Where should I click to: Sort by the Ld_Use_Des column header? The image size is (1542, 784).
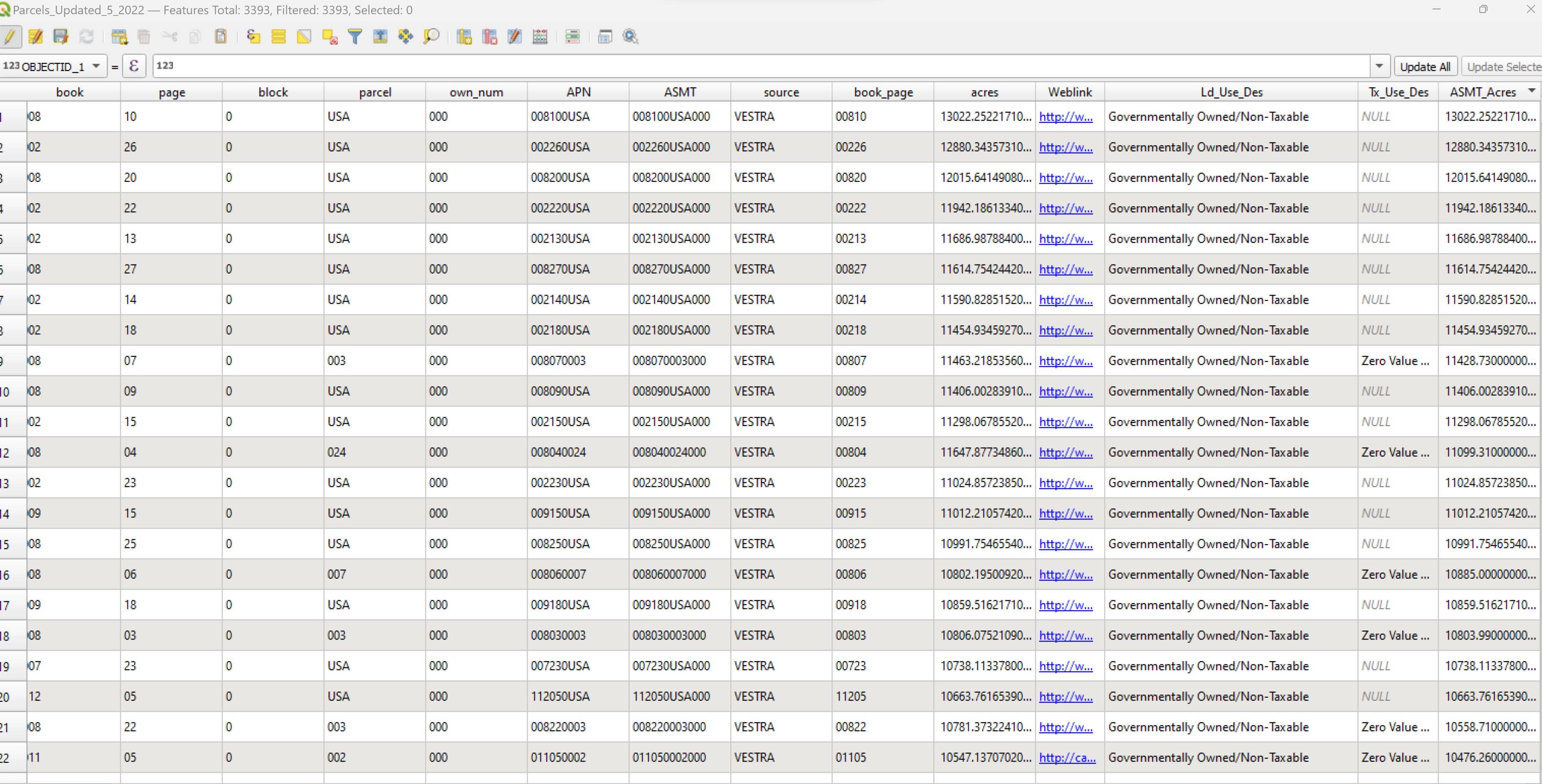[x=1231, y=92]
